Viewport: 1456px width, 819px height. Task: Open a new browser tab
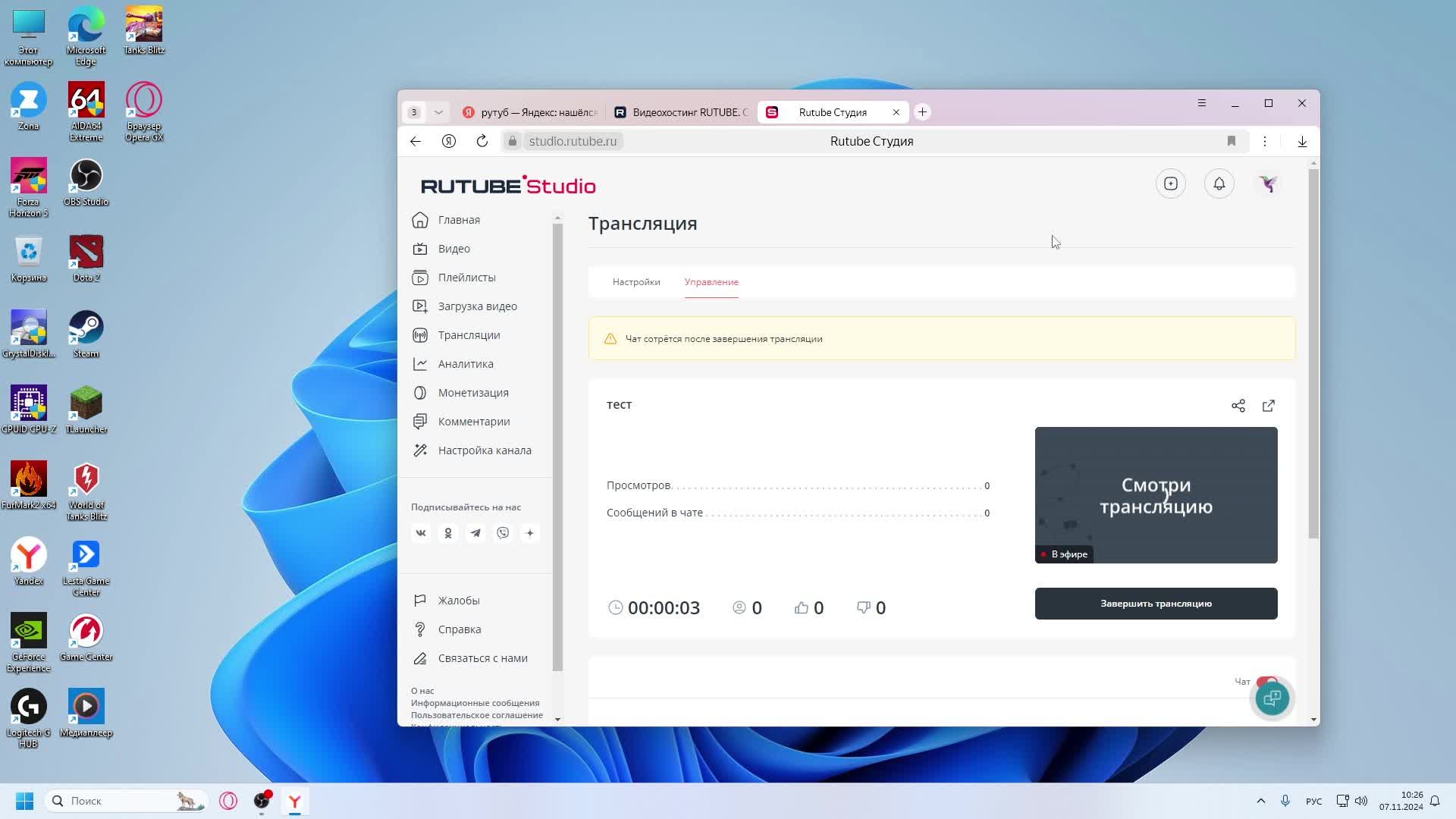(x=922, y=112)
